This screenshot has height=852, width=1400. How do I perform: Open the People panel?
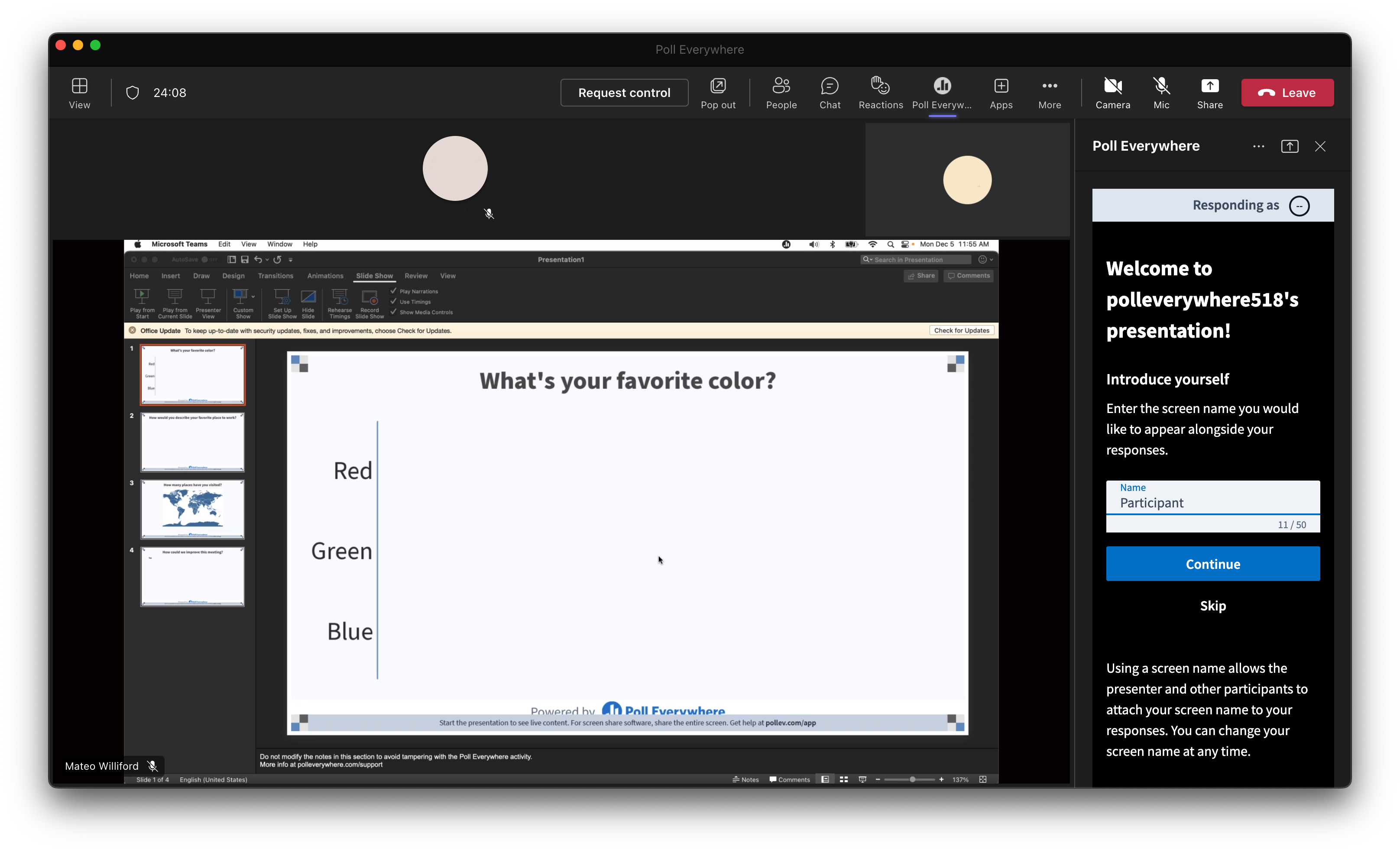point(781,93)
